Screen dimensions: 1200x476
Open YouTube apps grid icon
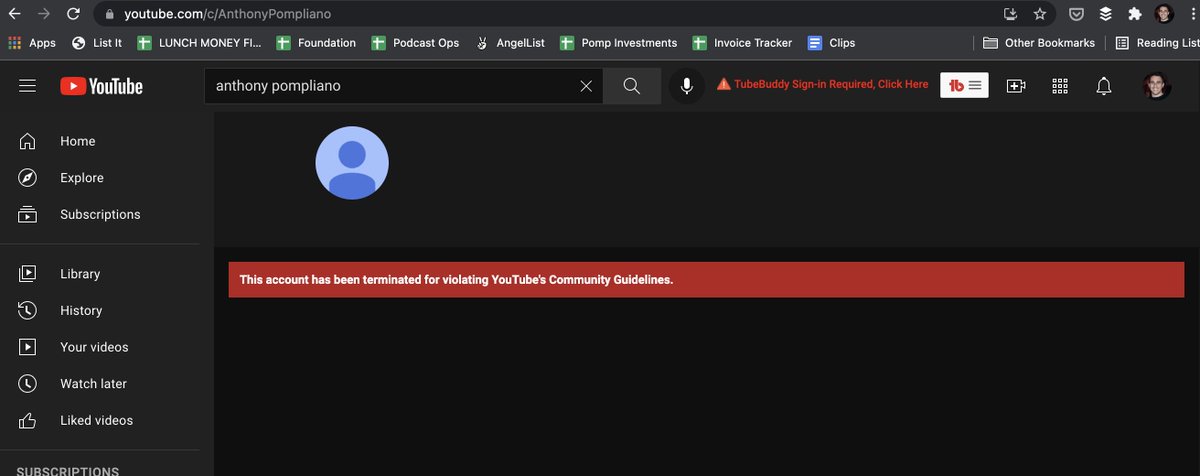(x=1060, y=86)
